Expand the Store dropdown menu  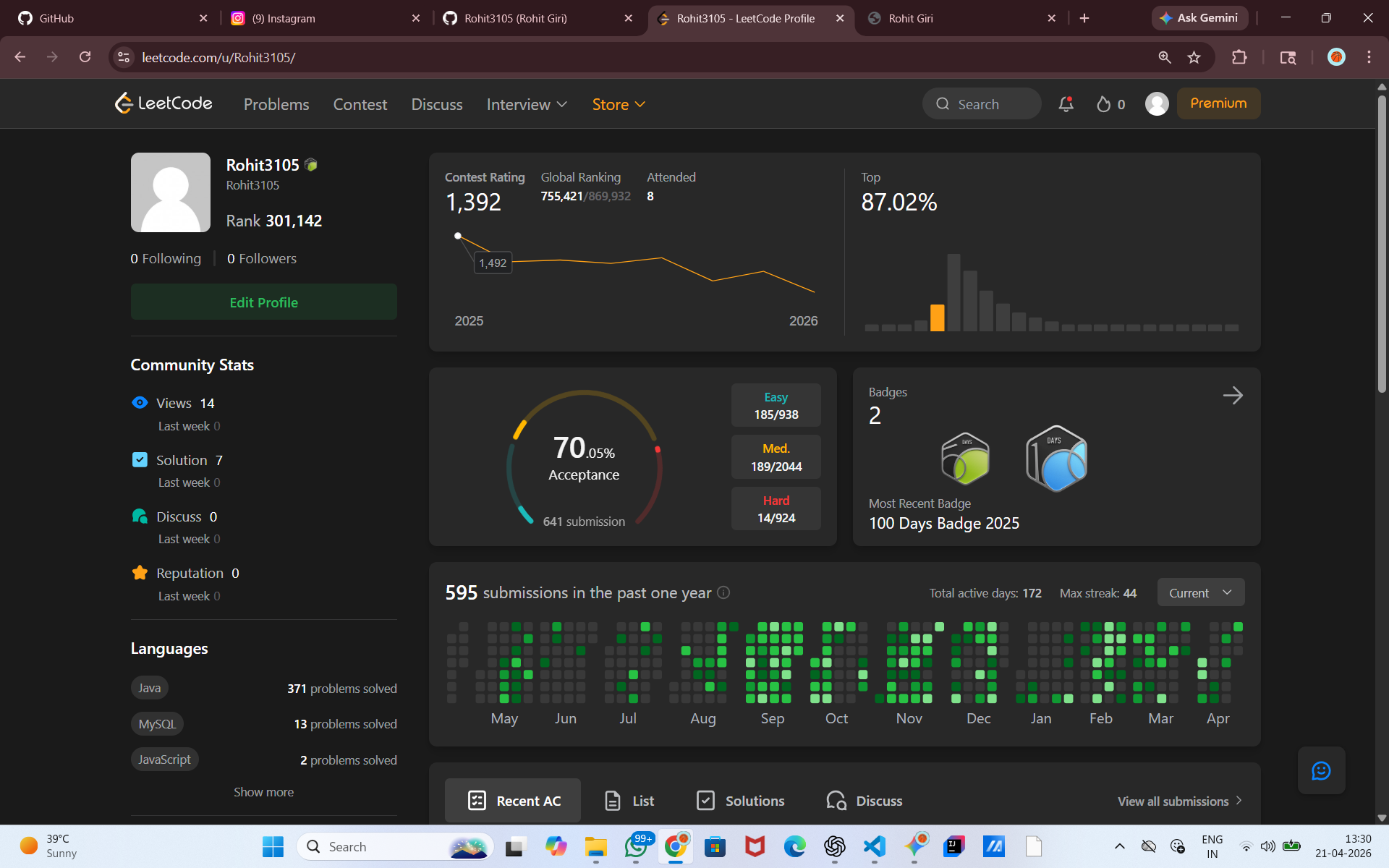click(619, 104)
